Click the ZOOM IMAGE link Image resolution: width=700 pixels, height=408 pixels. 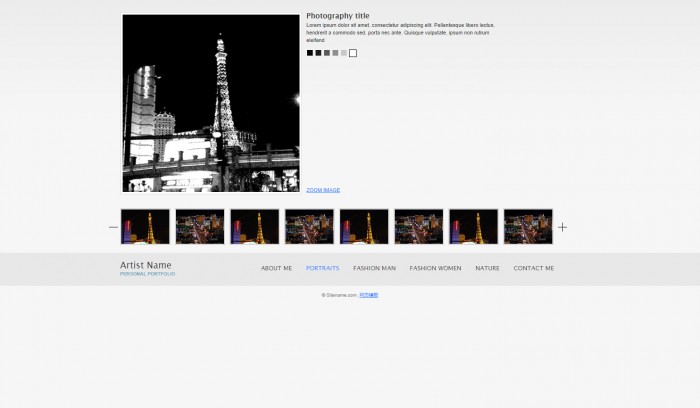(x=323, y=190)
